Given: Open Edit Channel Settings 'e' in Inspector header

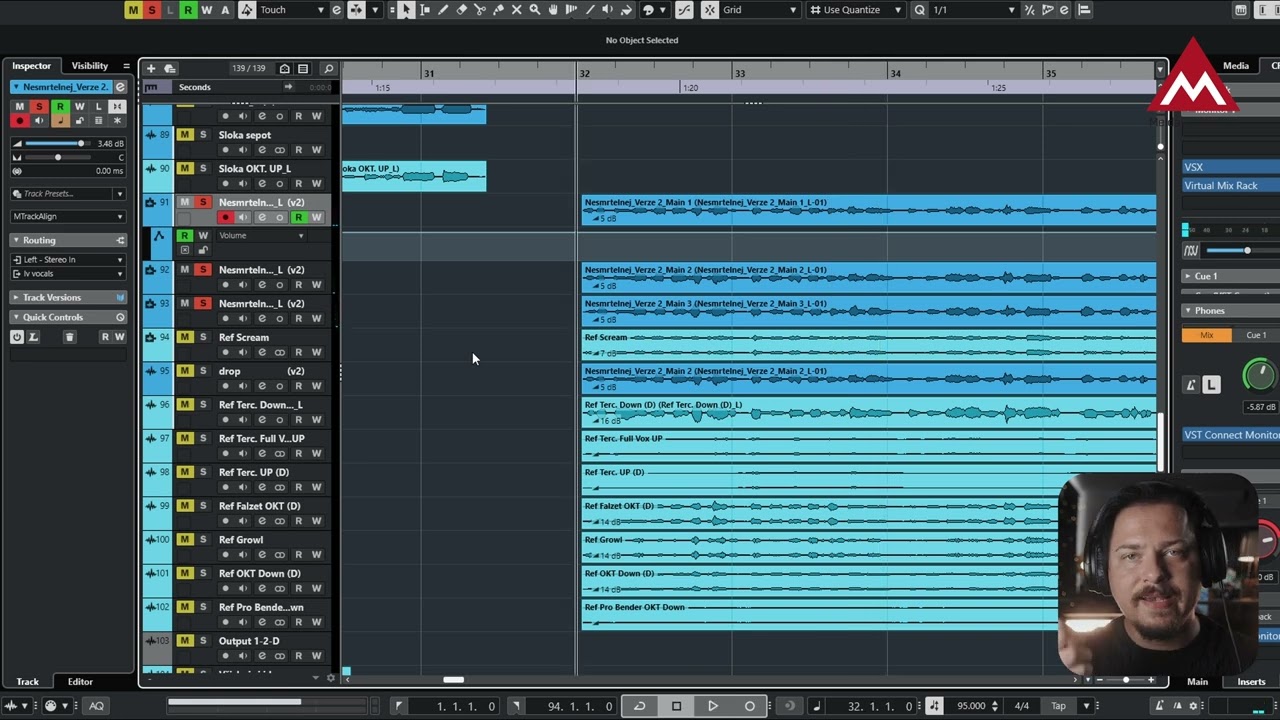Looking at the screenshot, I should pyautogui.click(x=120, y=87).
